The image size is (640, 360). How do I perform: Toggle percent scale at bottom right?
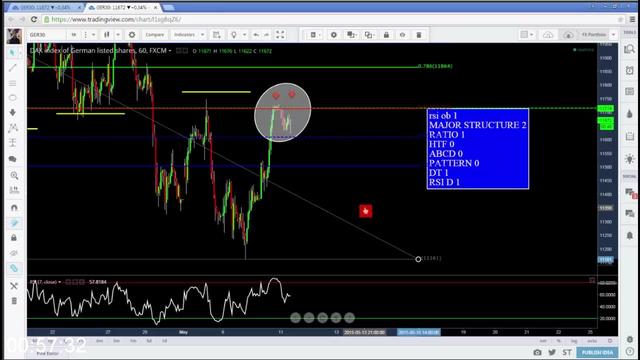[x=559, y=341]
